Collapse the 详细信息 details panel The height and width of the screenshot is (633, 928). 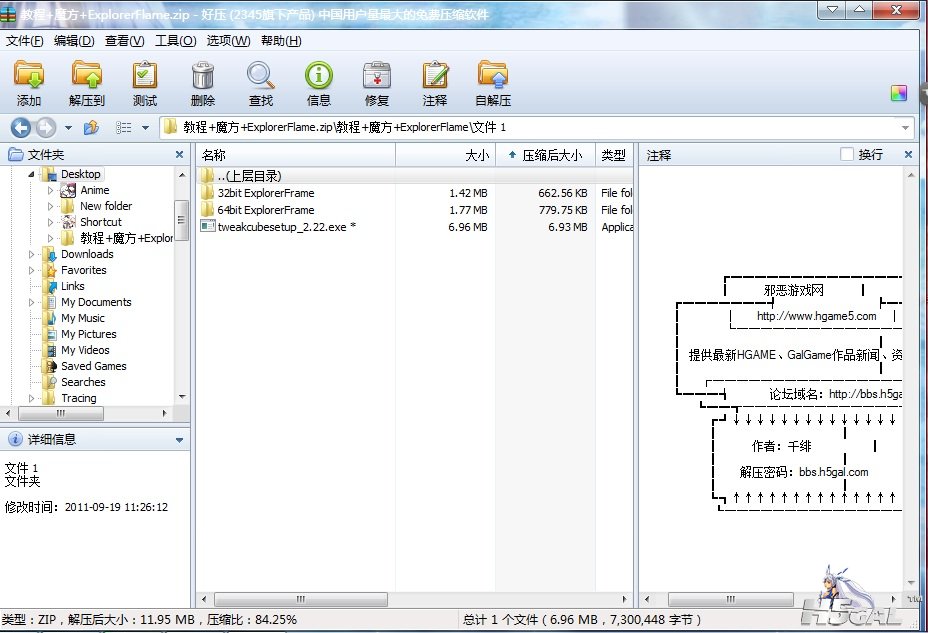point(180,439)
